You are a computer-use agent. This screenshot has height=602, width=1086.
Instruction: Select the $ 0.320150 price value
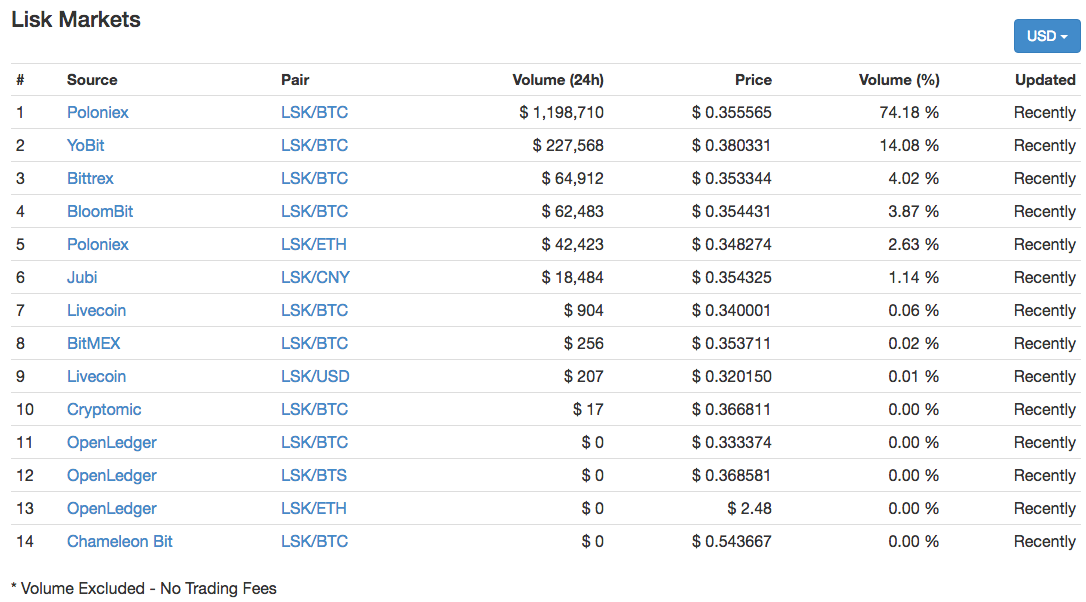pos(731,377)
